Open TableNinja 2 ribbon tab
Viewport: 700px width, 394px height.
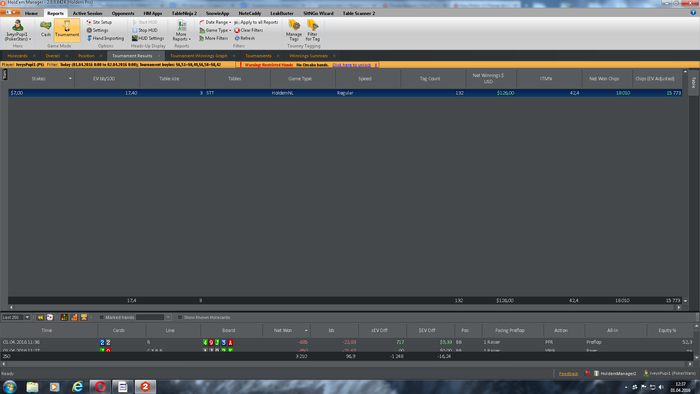[x=184, y=13]
